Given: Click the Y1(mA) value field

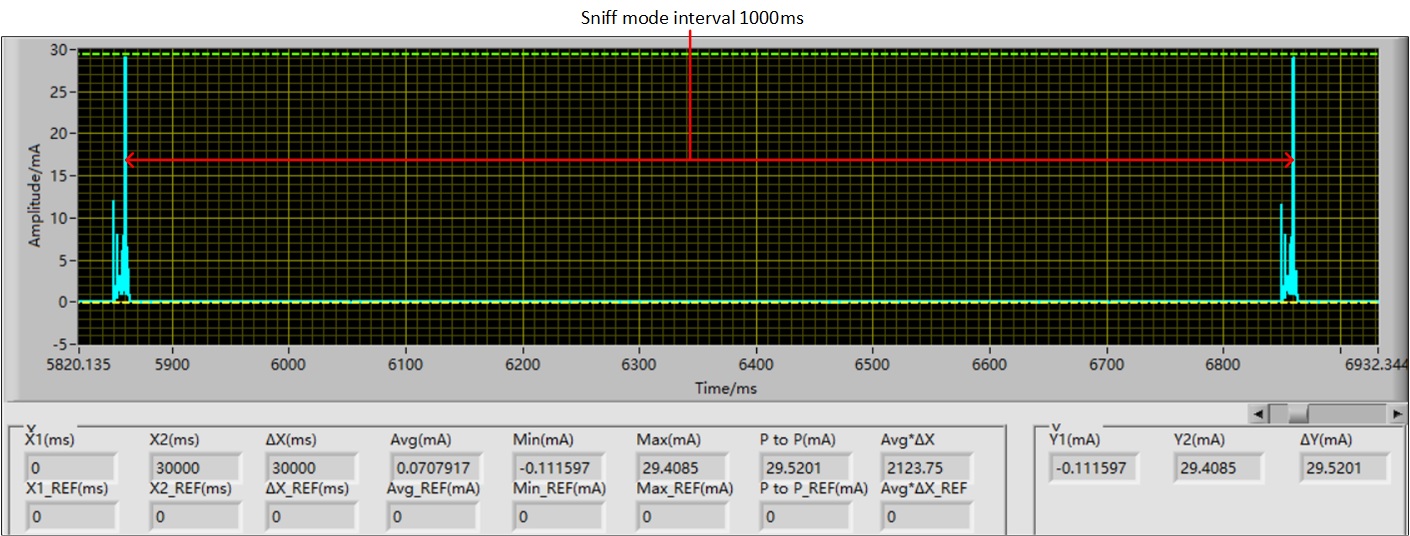Looking at the screenshot, I should pyautogui.click(x=1094, y=467).
